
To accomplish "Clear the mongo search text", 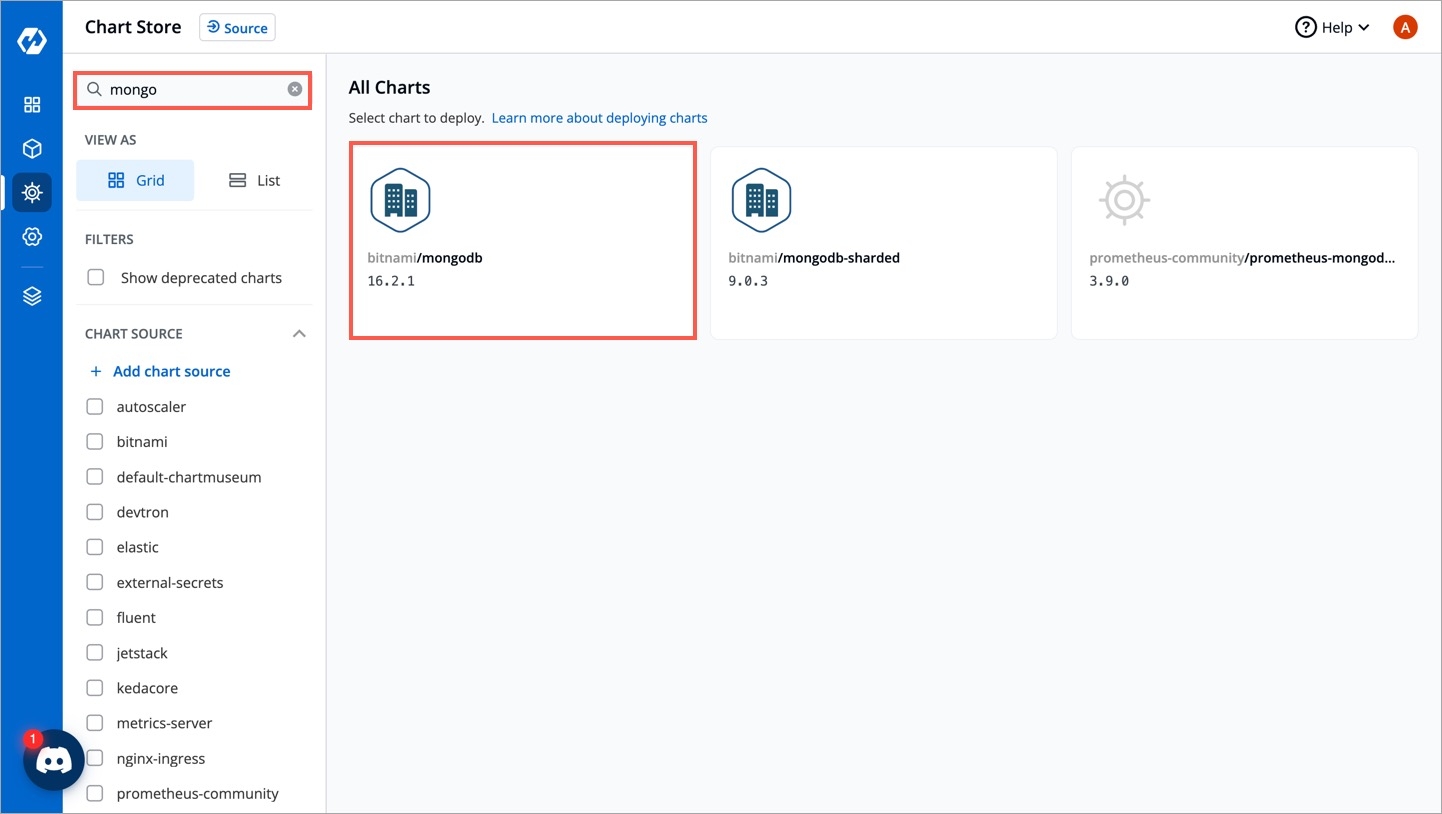I will click(x=295, y=89).
